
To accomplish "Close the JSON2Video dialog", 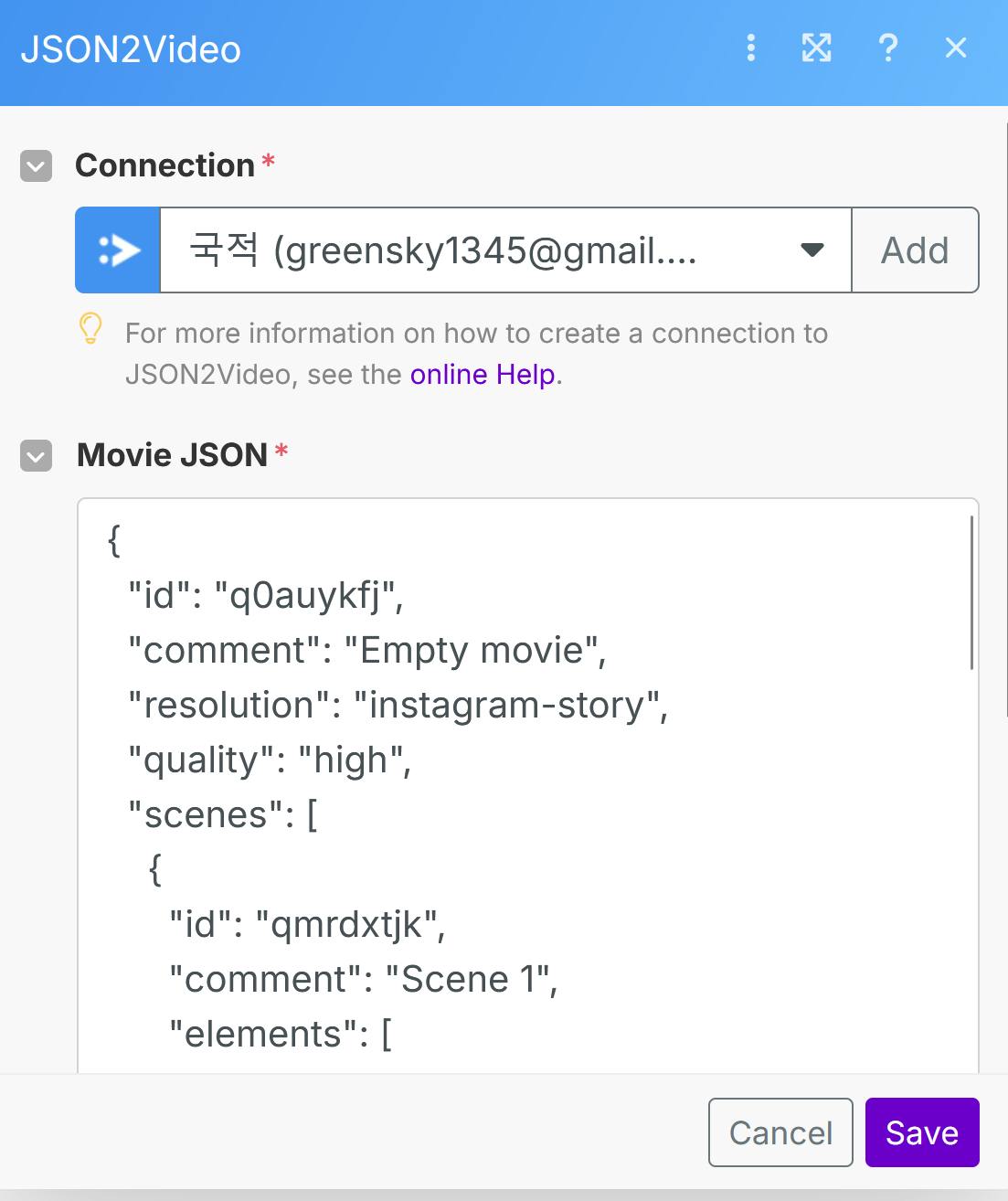I will click(x=956, y=48).
